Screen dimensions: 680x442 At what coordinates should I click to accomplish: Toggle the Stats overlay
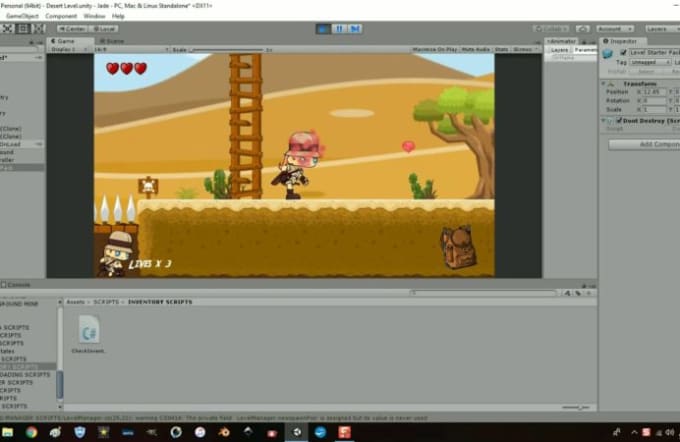pos(501,49)
